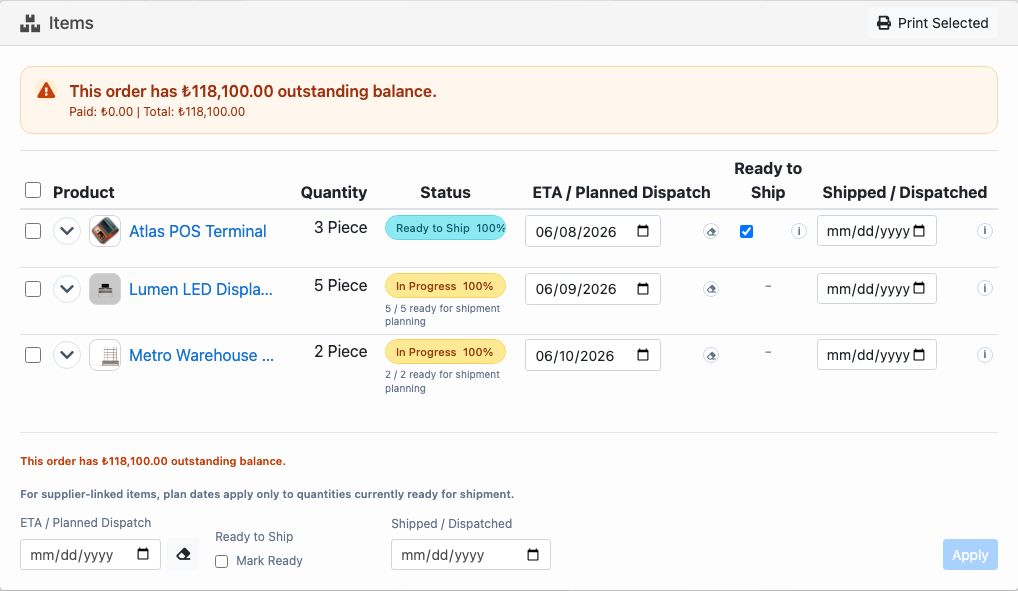The height and width of the screenshot is (591, 1018).
Task: Open calendar picker for 06/10/2026 ETA
Action: tap(643, 355)
